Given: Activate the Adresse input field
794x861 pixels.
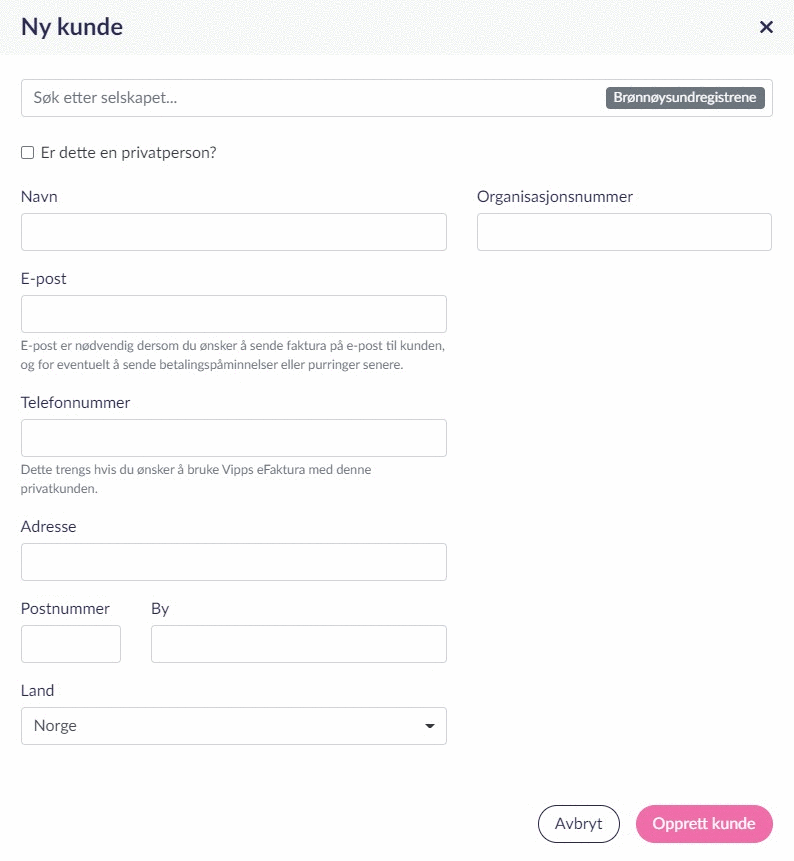Looking at the screenshot, I should (233, 562).
